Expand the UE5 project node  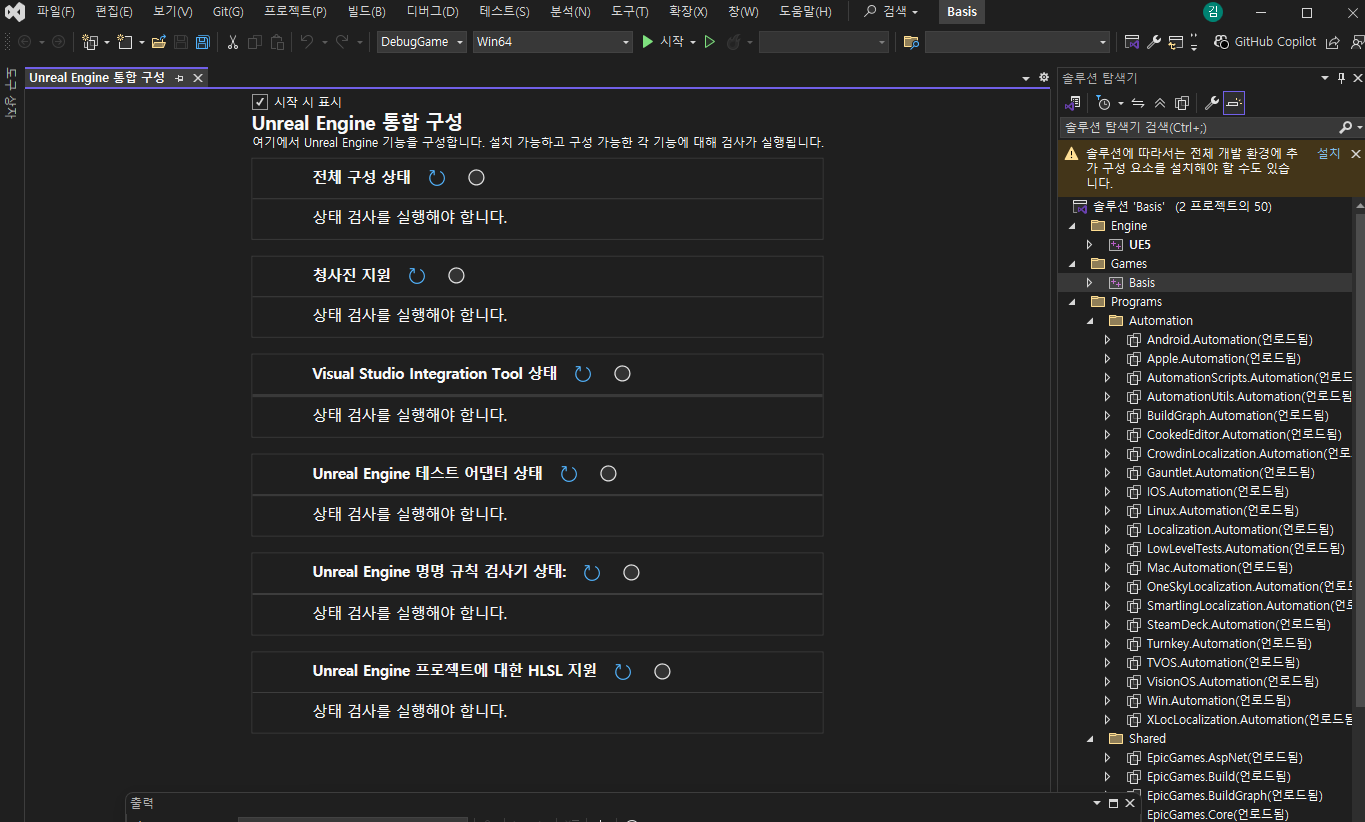(x=1090, y=245)
